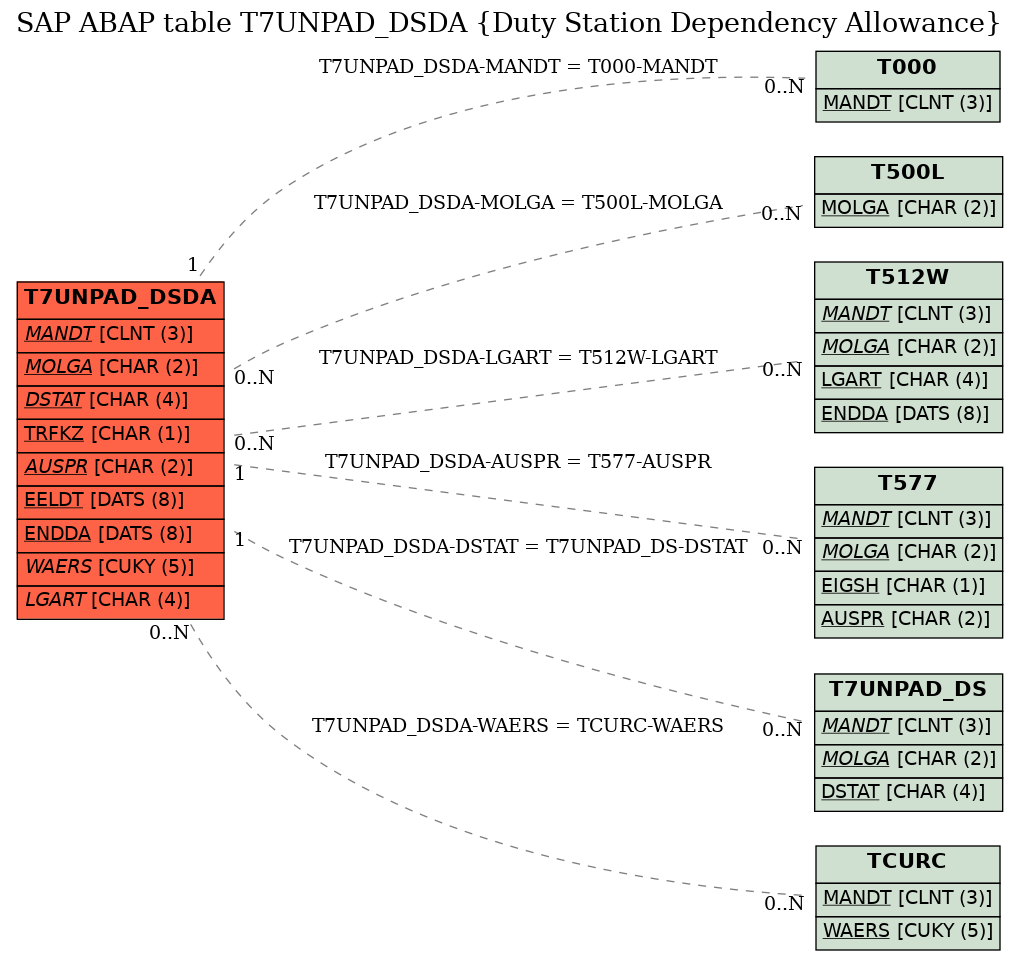Click AUSPR [CHAR (2)] in T577 table
The height and width of the screenshot is (961, 1019).
coord(908,620)
